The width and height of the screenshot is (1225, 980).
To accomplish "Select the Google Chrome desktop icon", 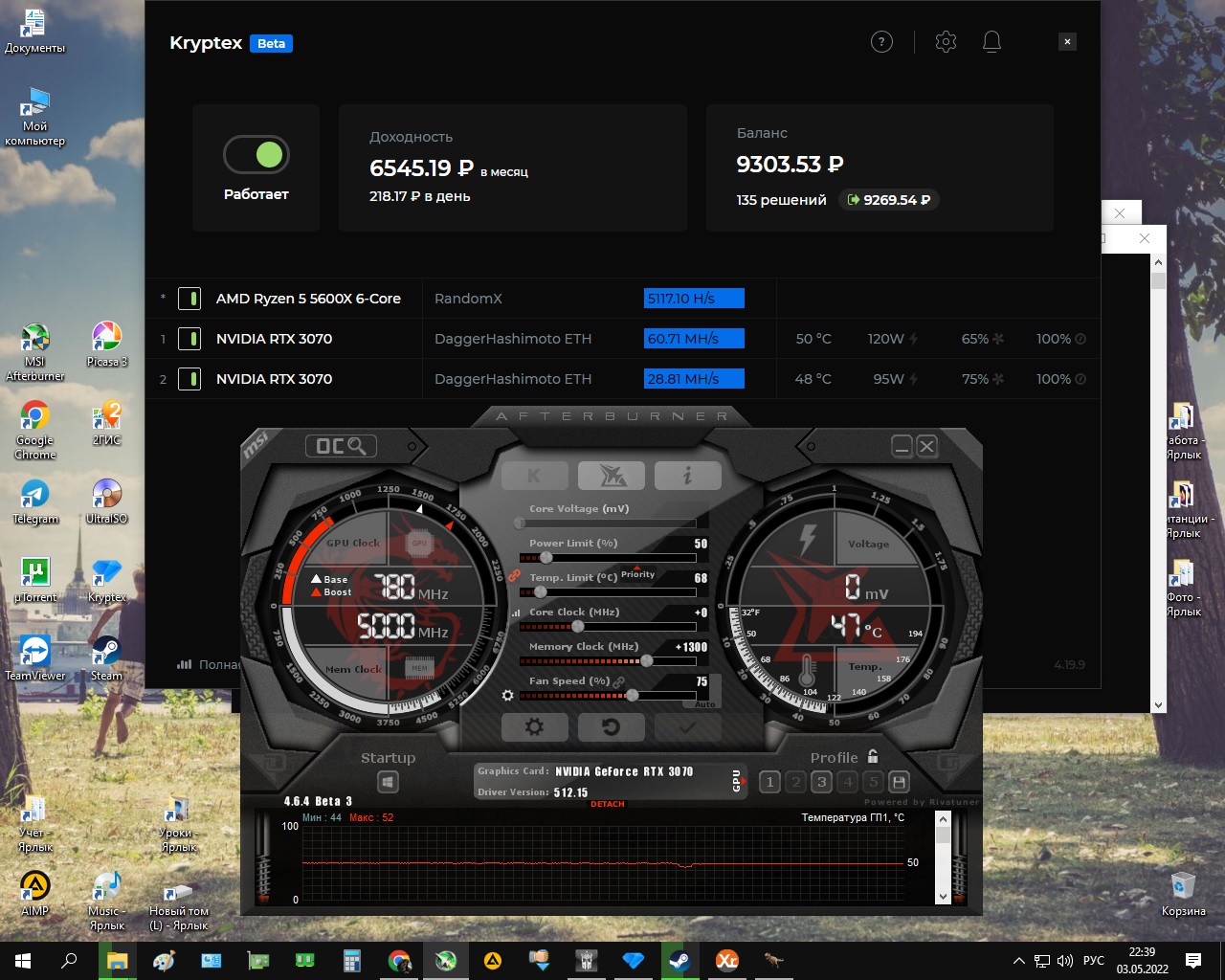I will tap(35, 431).
